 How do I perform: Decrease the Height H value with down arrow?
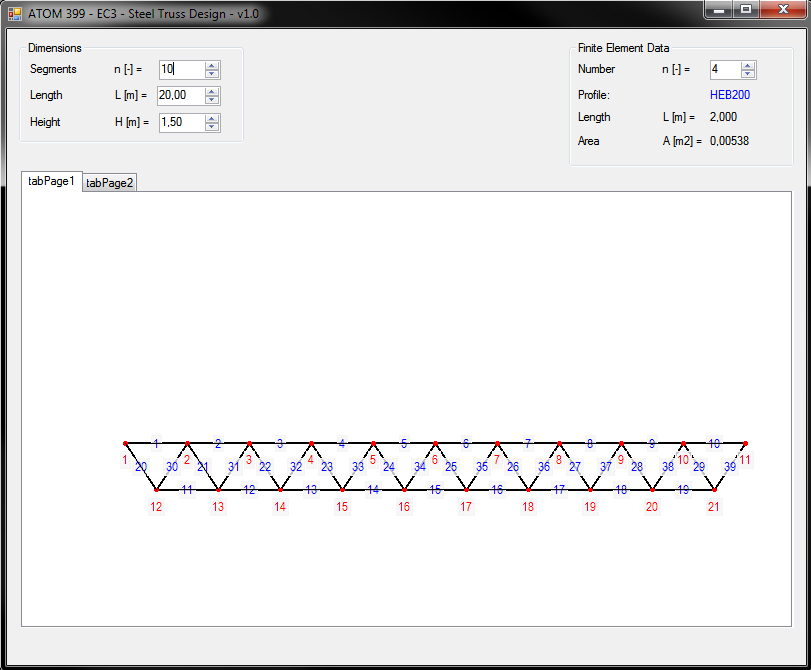coord(212,127)
